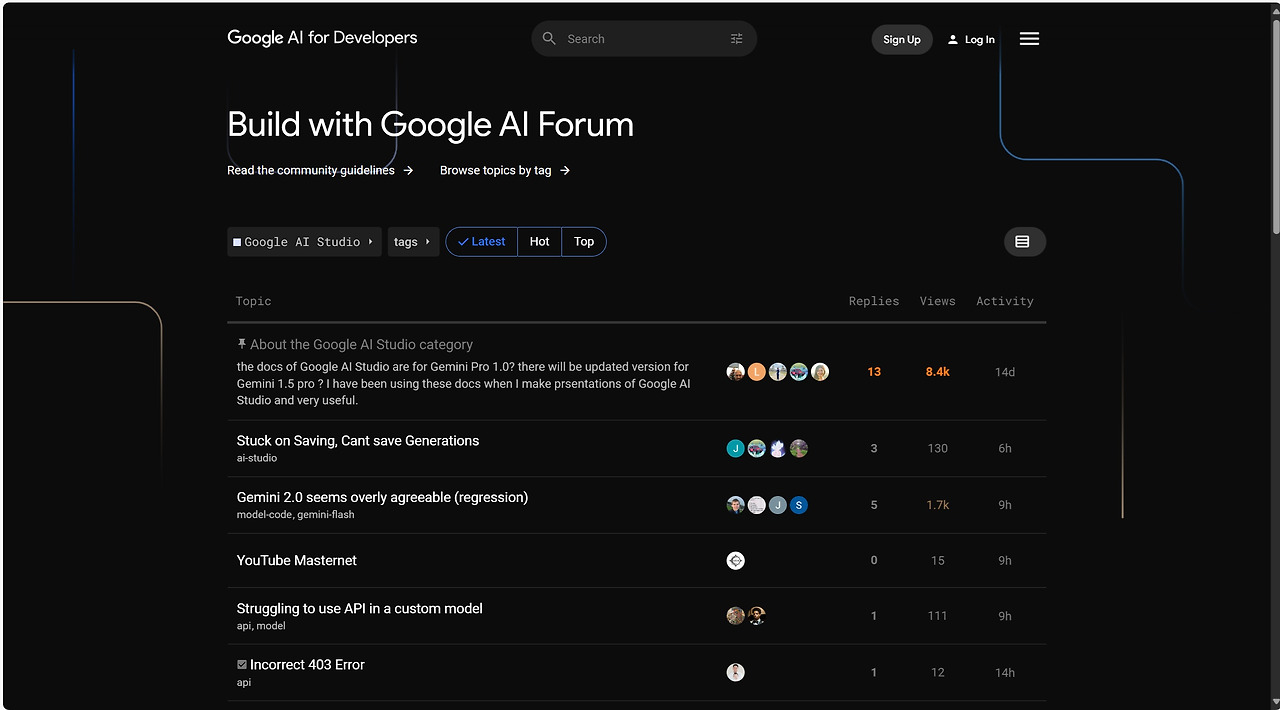Click the topic list view toggle icon

[x=1023, y=242]
